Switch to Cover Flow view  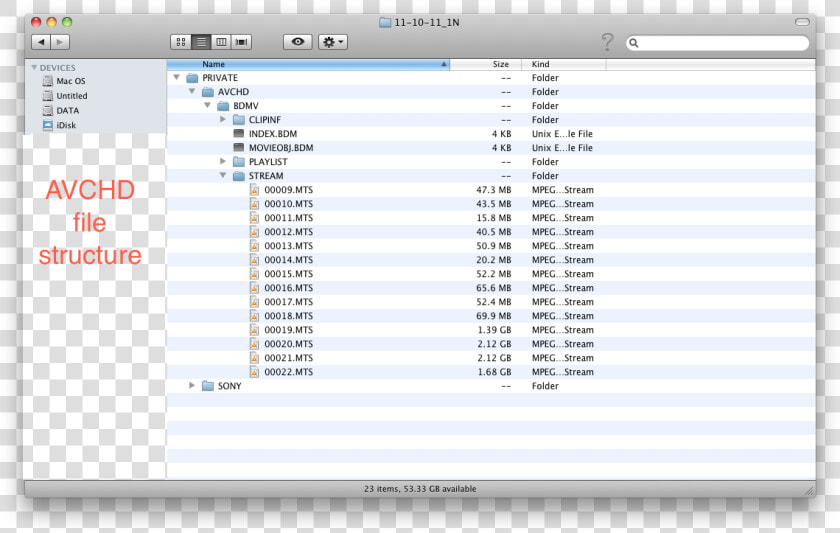click(242, 42)
